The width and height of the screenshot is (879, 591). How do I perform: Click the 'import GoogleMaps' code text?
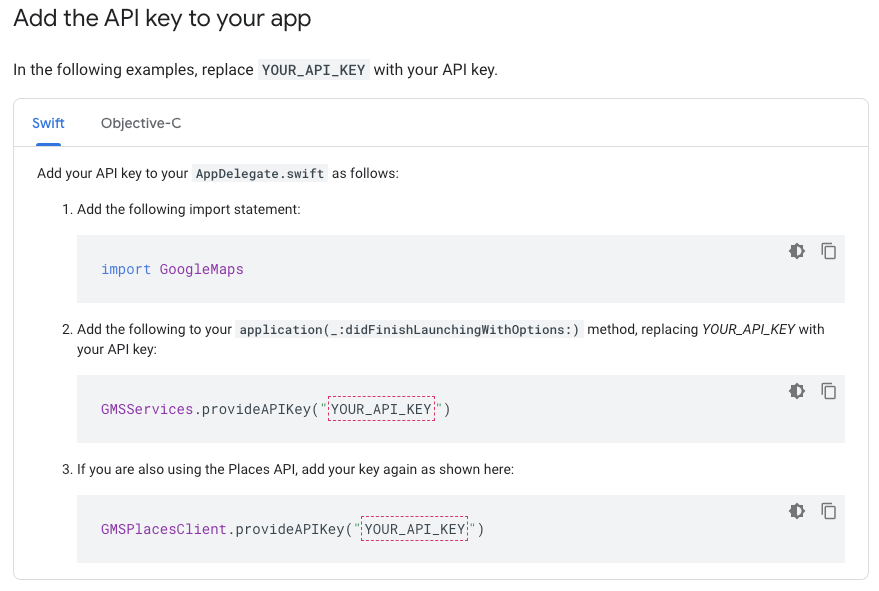172,269
